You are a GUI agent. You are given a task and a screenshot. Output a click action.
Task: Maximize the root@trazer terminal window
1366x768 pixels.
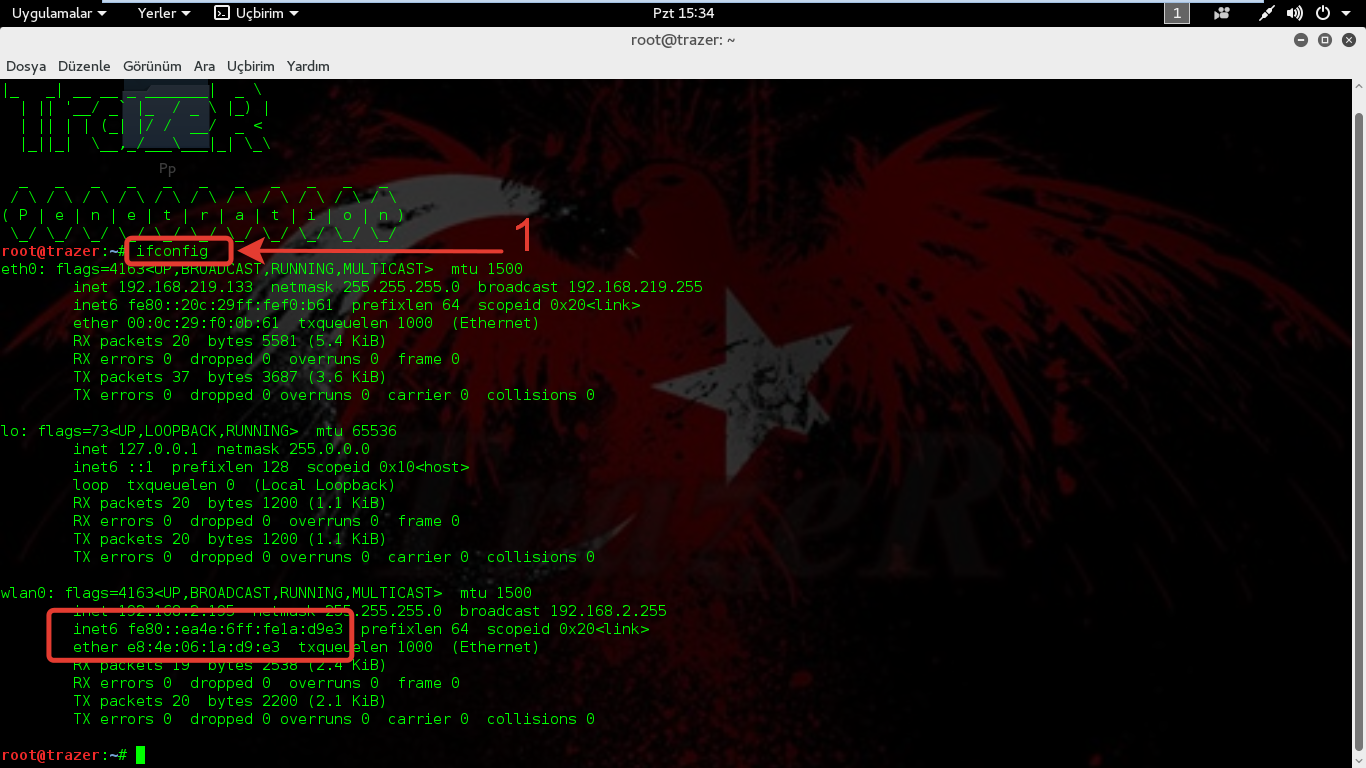[1325, 40]
